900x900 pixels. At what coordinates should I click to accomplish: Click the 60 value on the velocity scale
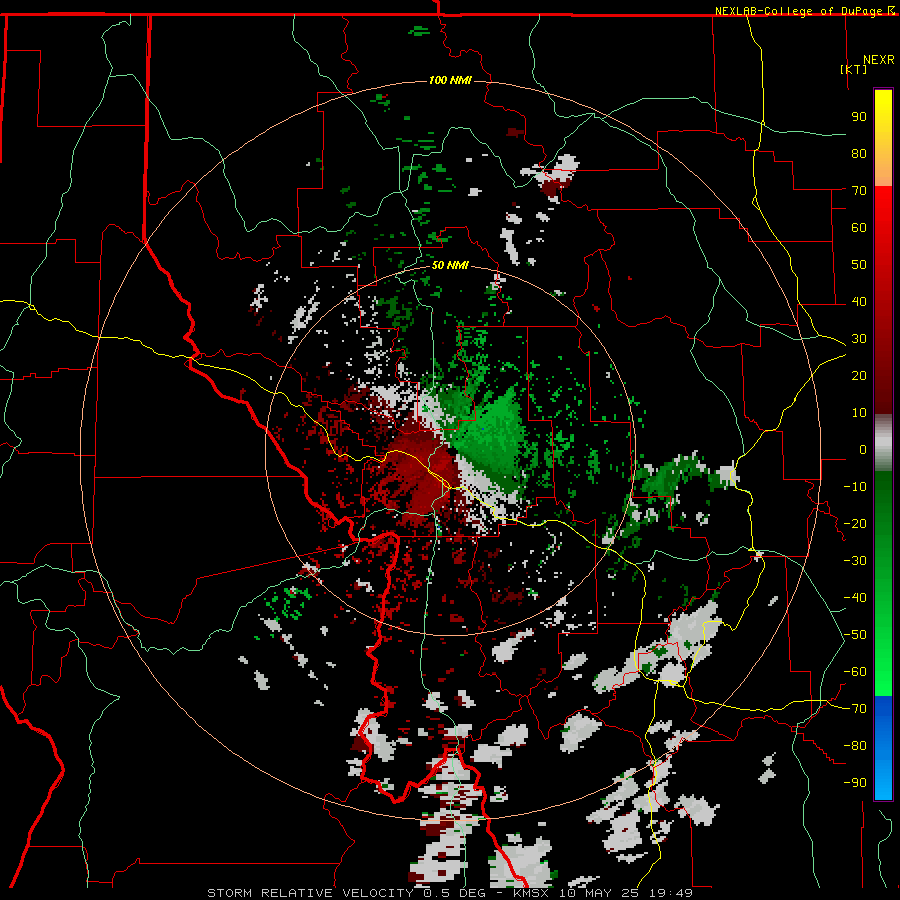859,228
